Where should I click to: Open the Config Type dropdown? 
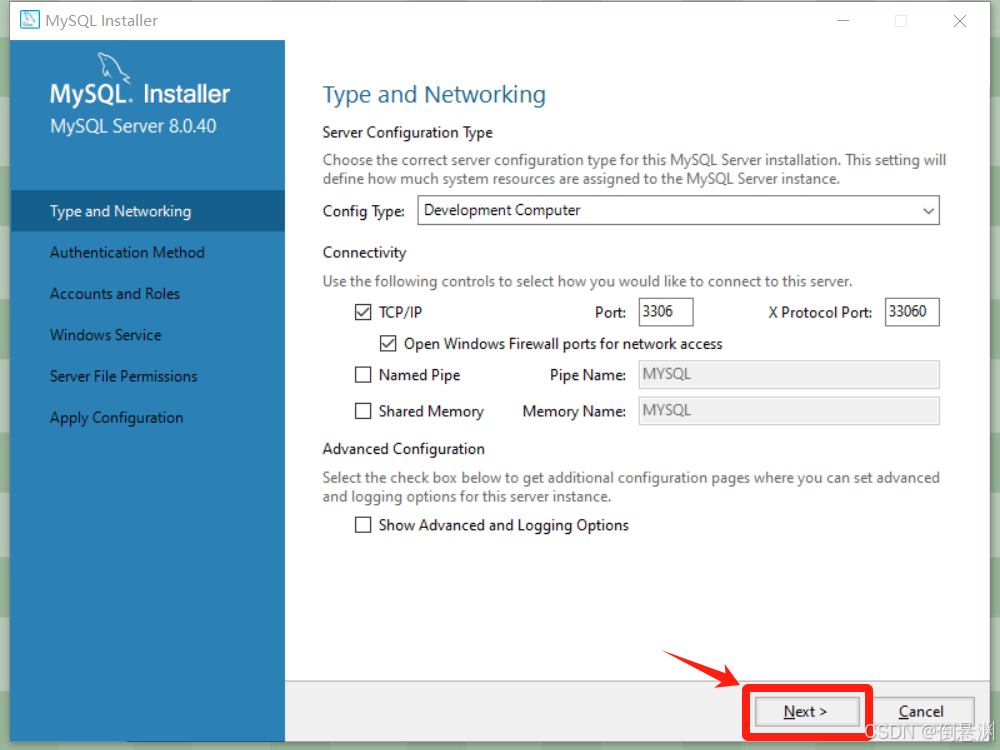679,210
